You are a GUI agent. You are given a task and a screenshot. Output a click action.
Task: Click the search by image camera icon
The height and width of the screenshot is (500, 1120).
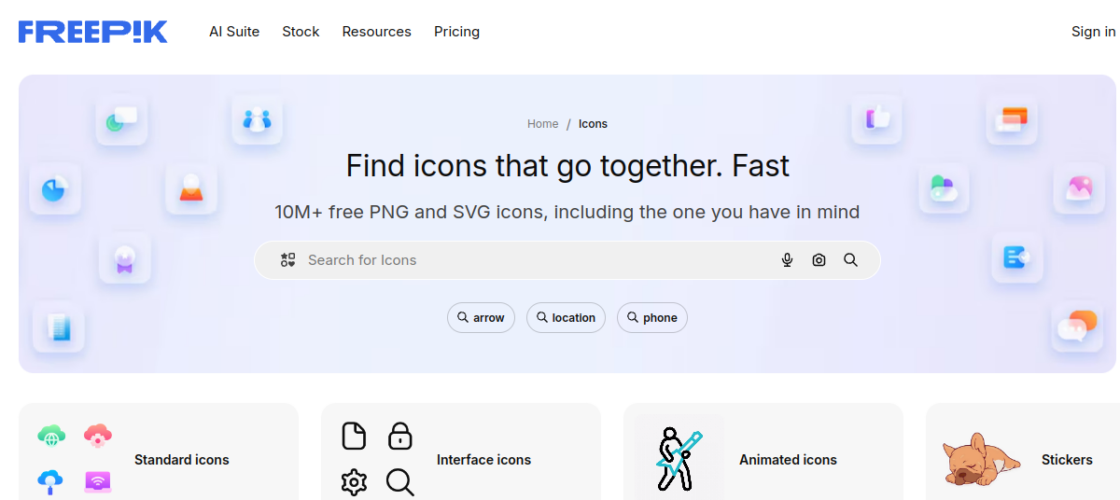point(819,260)
